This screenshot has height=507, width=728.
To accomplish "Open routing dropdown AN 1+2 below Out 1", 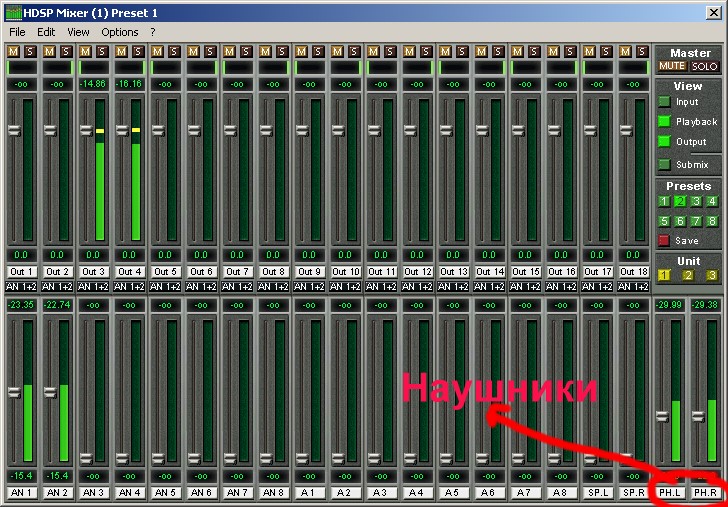I will tap(21, 287).
